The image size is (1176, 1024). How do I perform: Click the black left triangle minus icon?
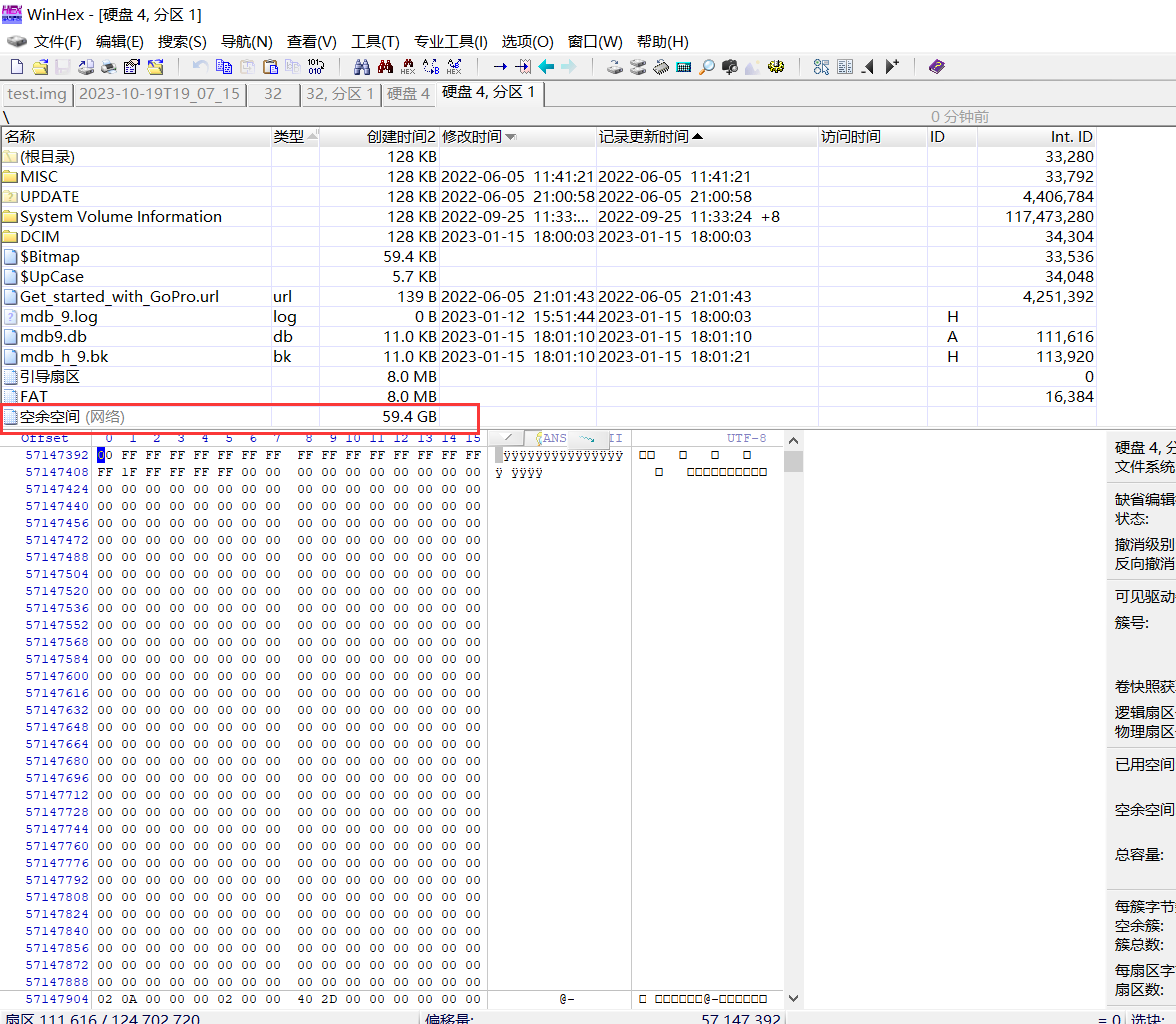868,67
